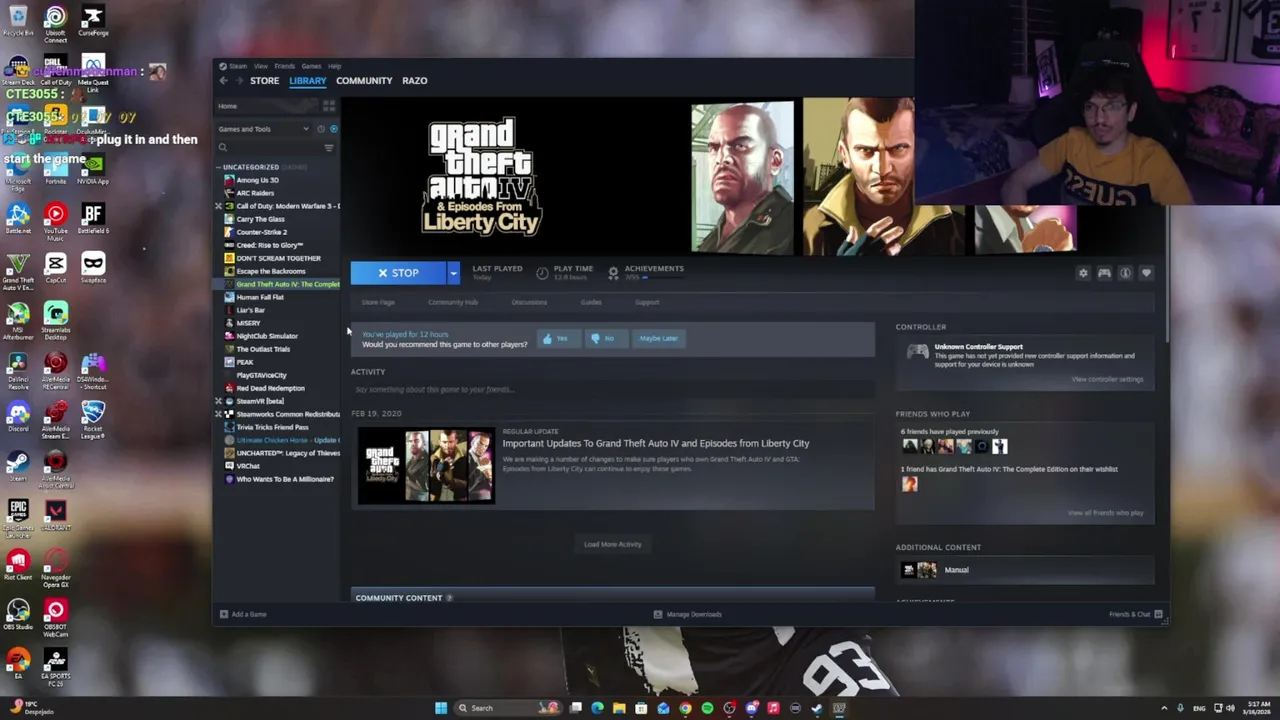Select Liar's Bar in library list

pos(250,310)
